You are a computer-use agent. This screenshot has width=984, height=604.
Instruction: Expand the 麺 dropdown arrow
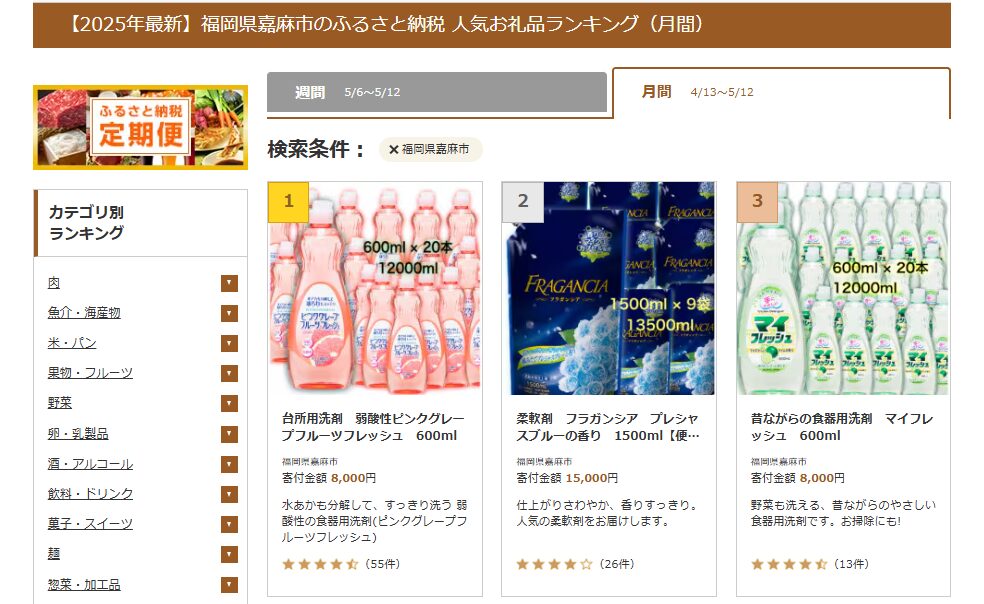(229, 554)
